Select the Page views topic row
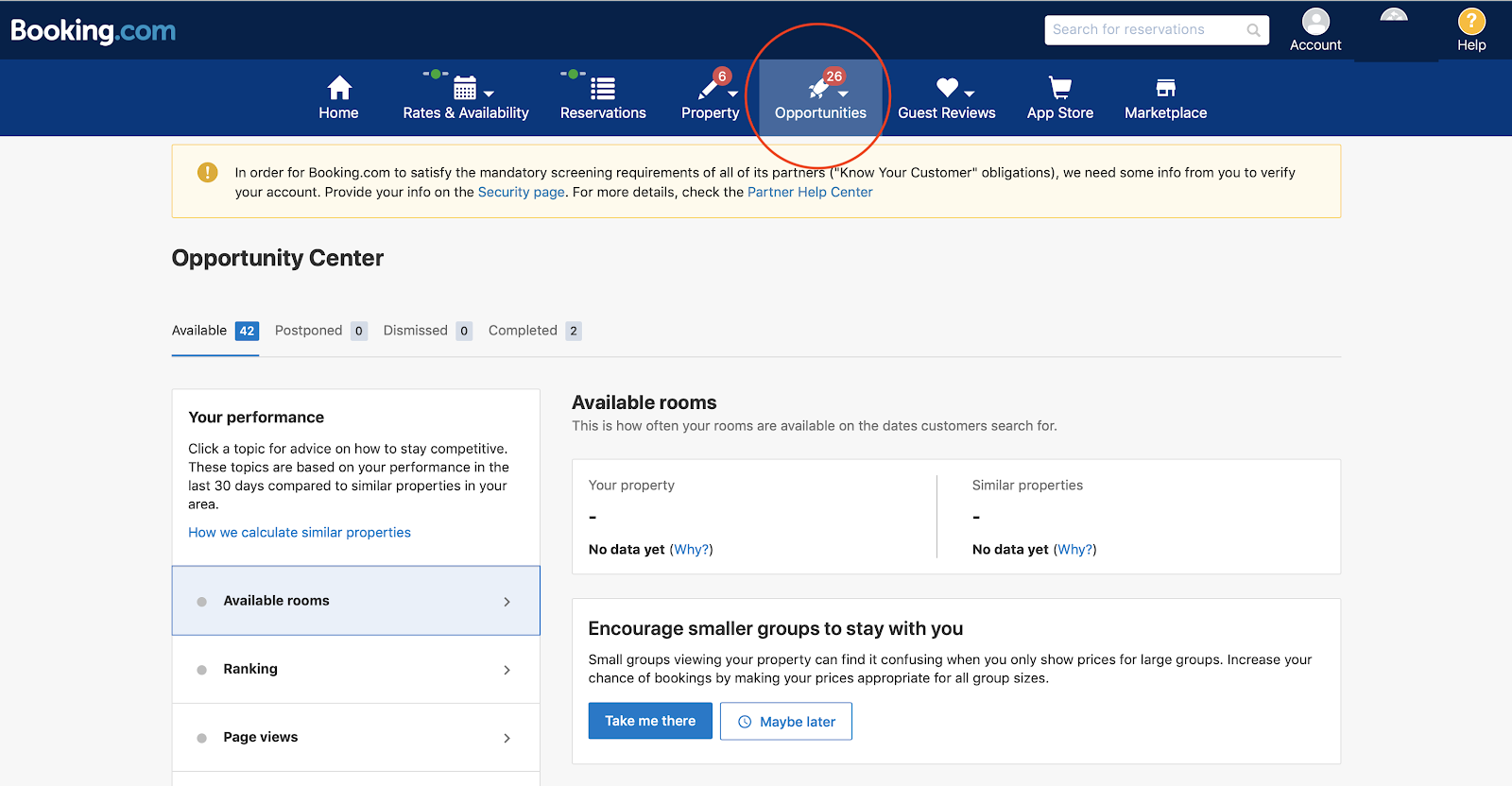Viewport: 1512px width, 786px height. [x=356, y=737]
